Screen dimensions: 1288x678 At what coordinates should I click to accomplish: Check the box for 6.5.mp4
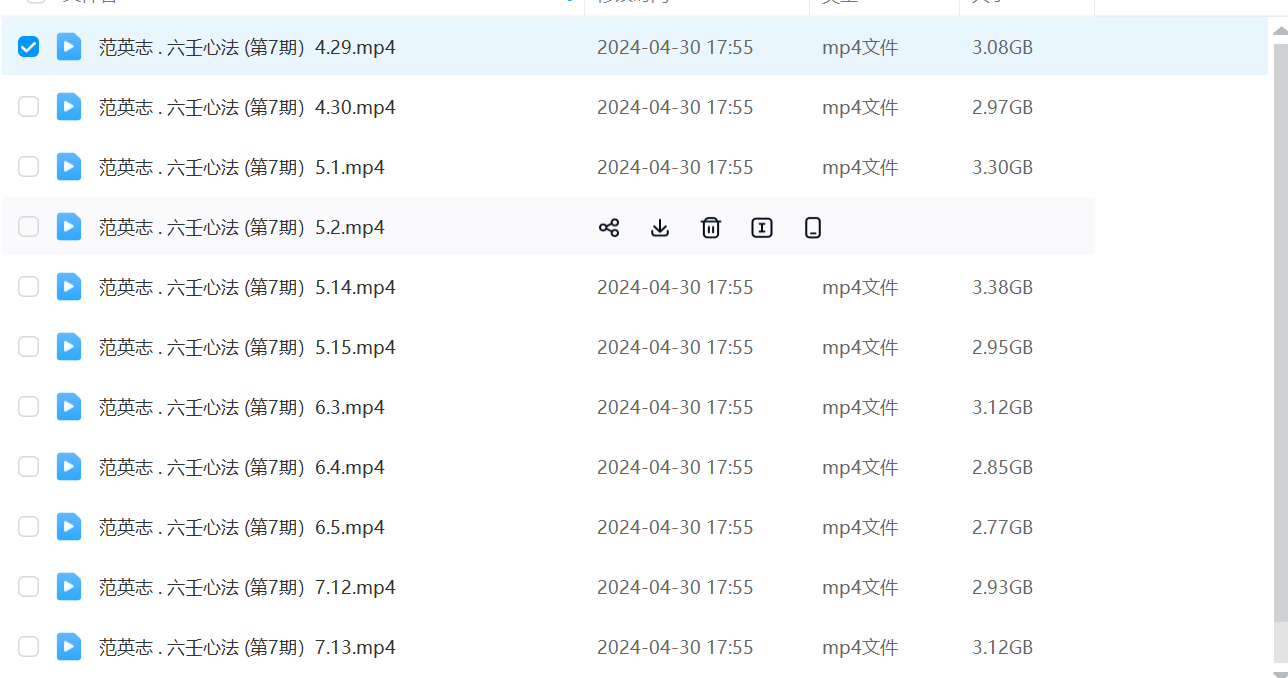(x=29, y=527)
